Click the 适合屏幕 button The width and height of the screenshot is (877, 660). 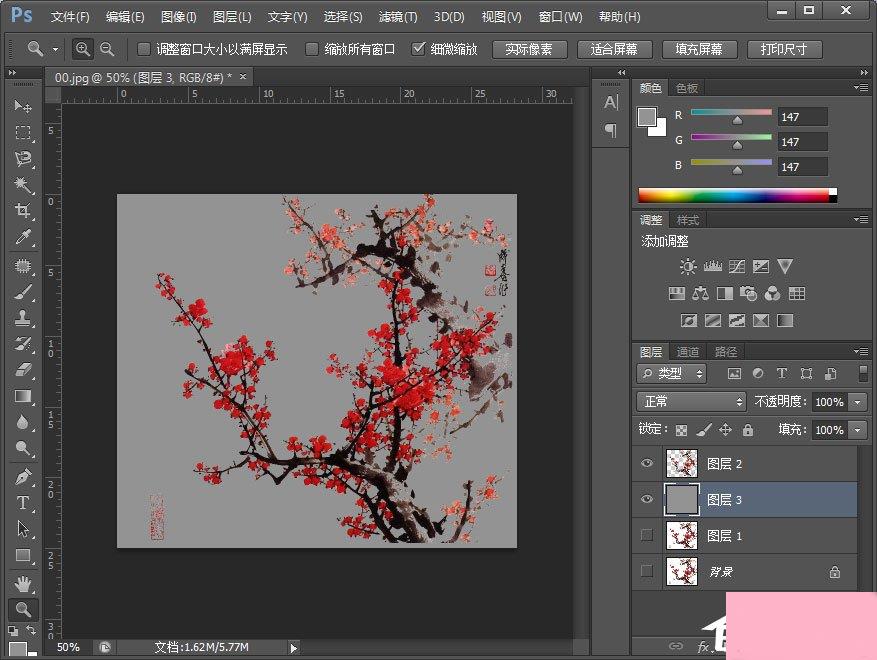pyautogui.click(x=614, y=49)
